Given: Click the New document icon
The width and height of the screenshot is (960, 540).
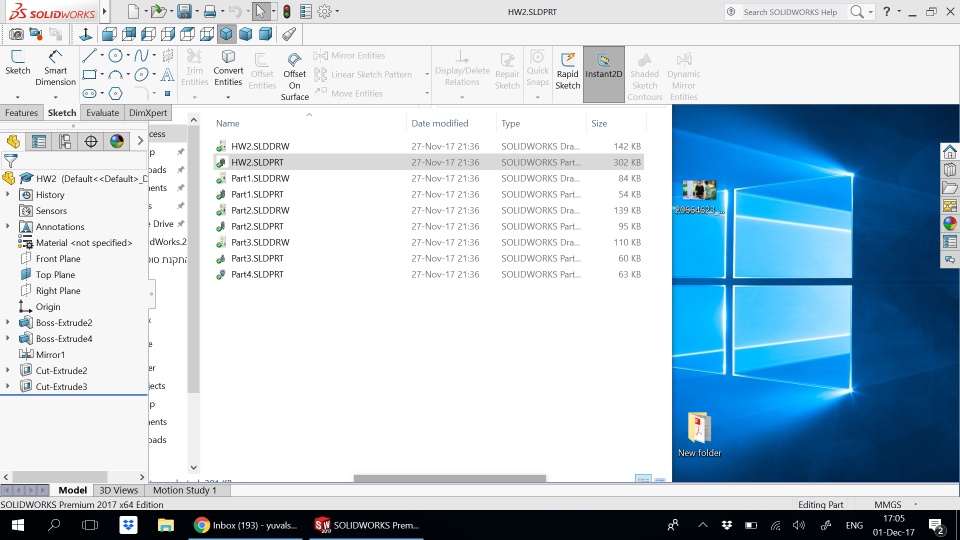Looking at the screenshot, I should point(133,11).
